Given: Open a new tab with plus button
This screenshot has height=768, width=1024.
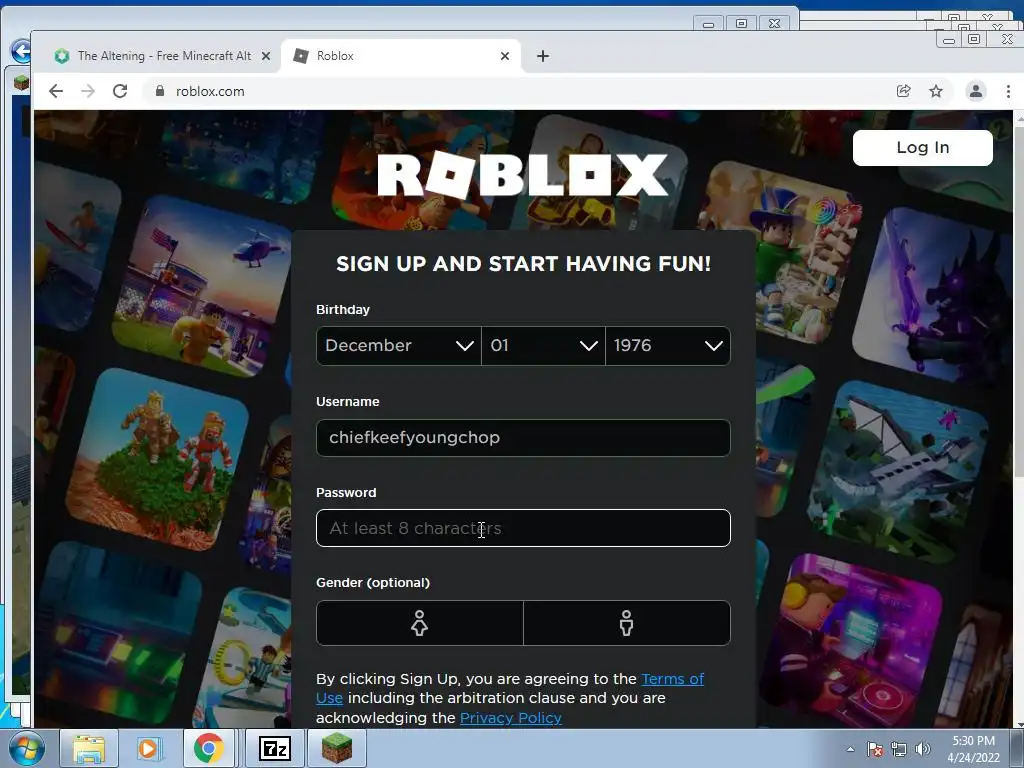Looking at the screenshot, I should [543, 56].
